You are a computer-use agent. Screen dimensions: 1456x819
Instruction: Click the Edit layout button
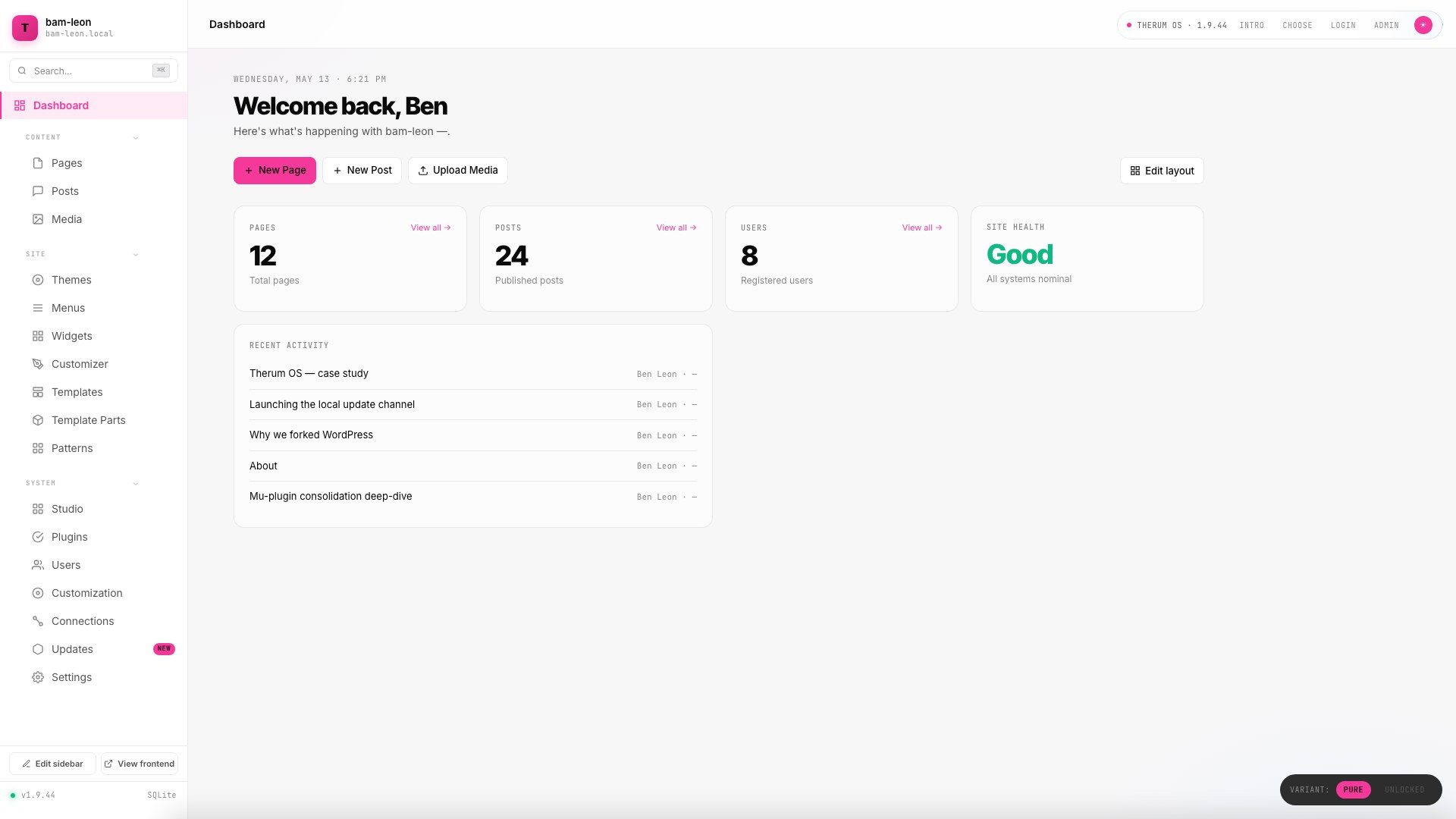(x=1162, y=171)
